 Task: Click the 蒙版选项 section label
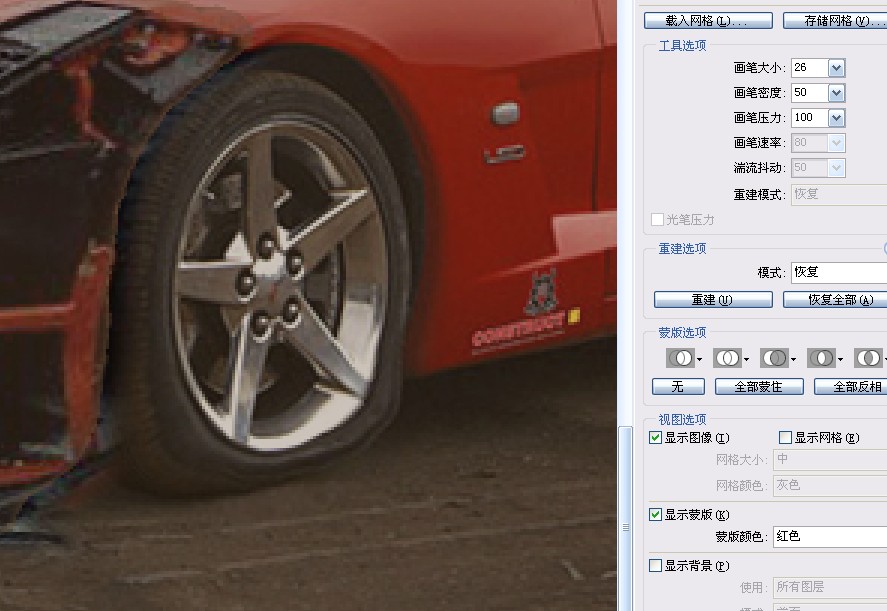(682, 333)
